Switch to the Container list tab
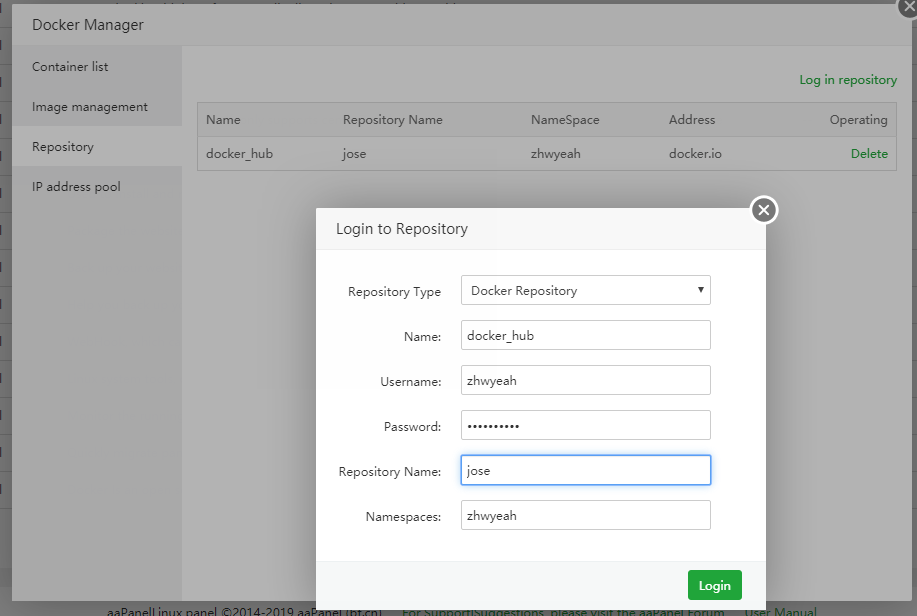This screenshot has height=616, width=917. click(69, 66)
